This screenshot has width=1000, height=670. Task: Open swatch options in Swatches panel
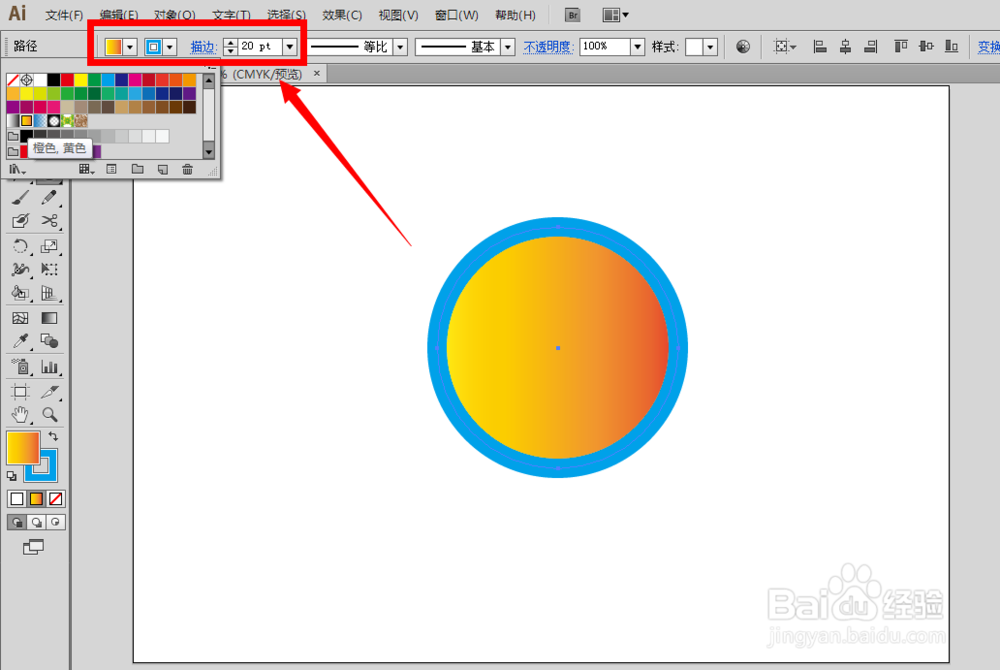pyautogui.click(x=112, y=169)
